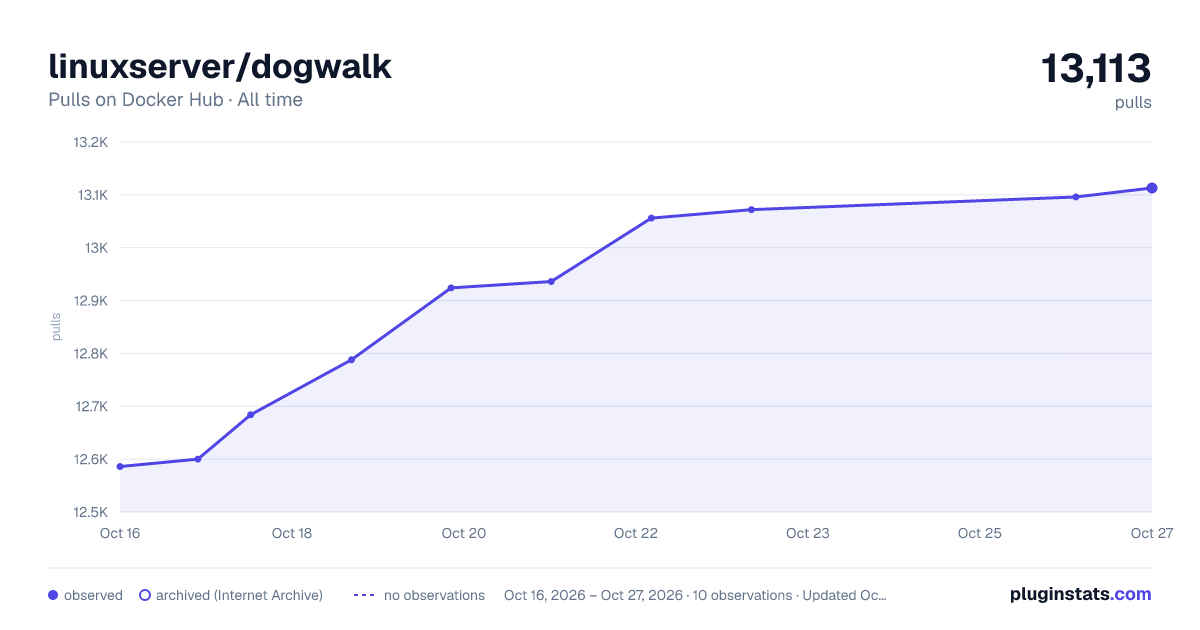Select the data point at Oct 22 peak
Screen dimensions: 1200x630
651,218
